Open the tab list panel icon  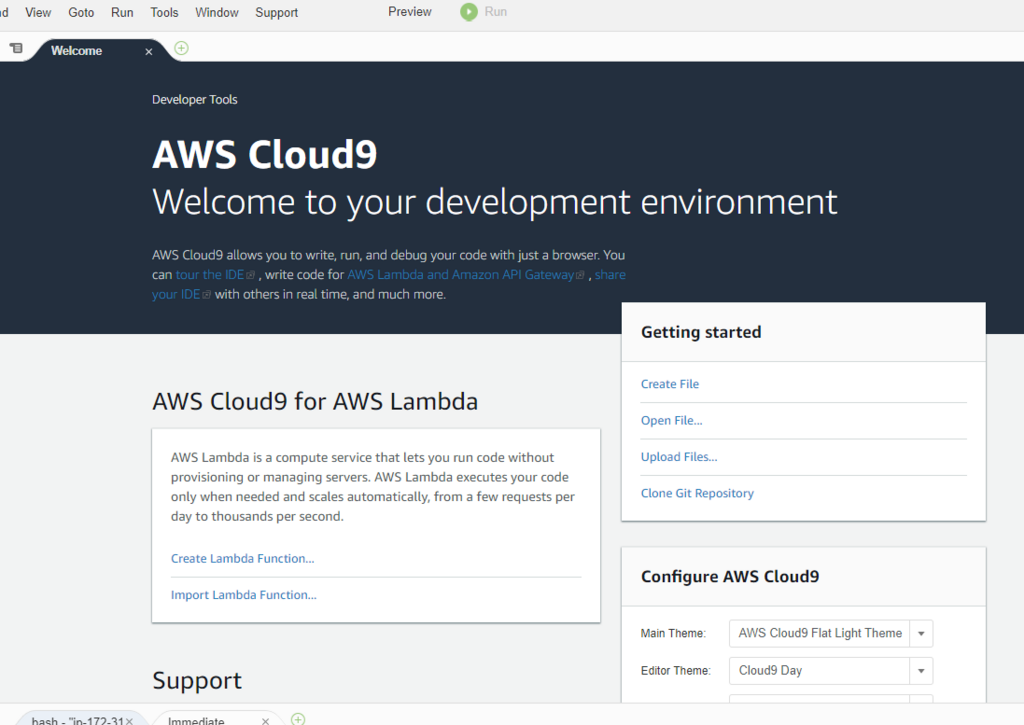click(16, 48)
